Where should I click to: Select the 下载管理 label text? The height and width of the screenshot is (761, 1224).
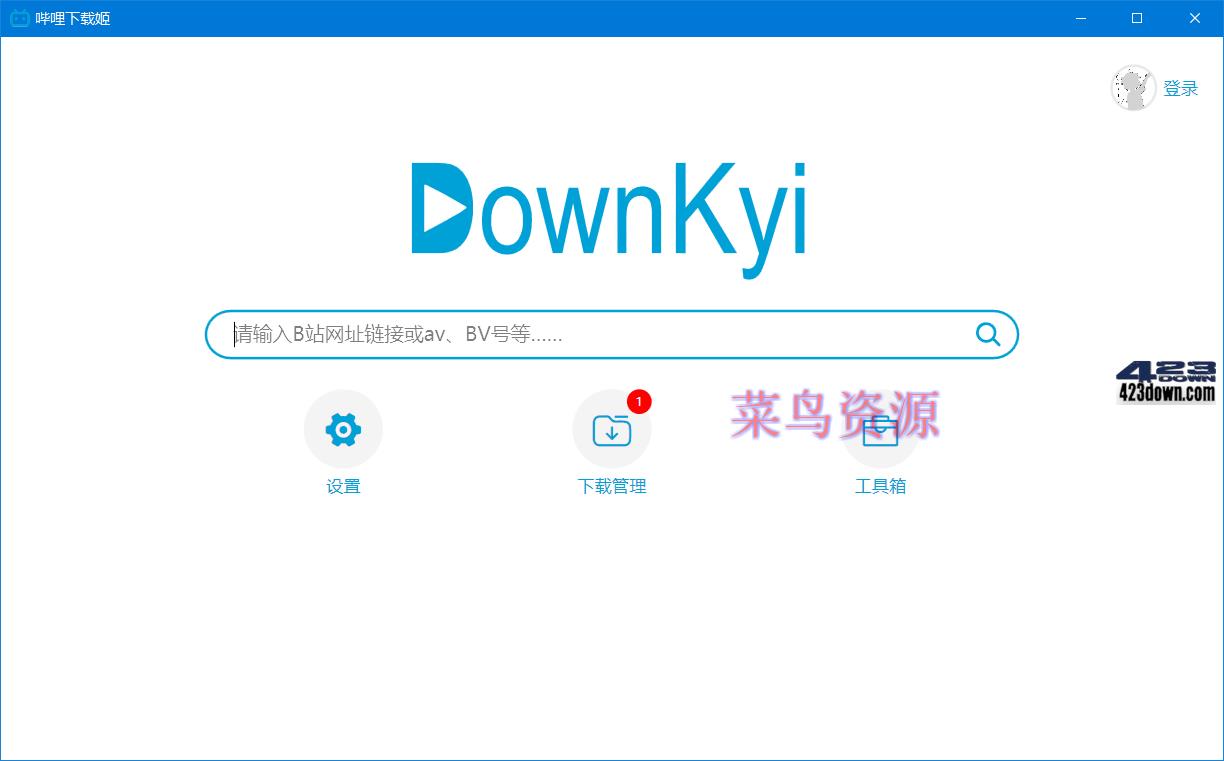pos(611,486)
